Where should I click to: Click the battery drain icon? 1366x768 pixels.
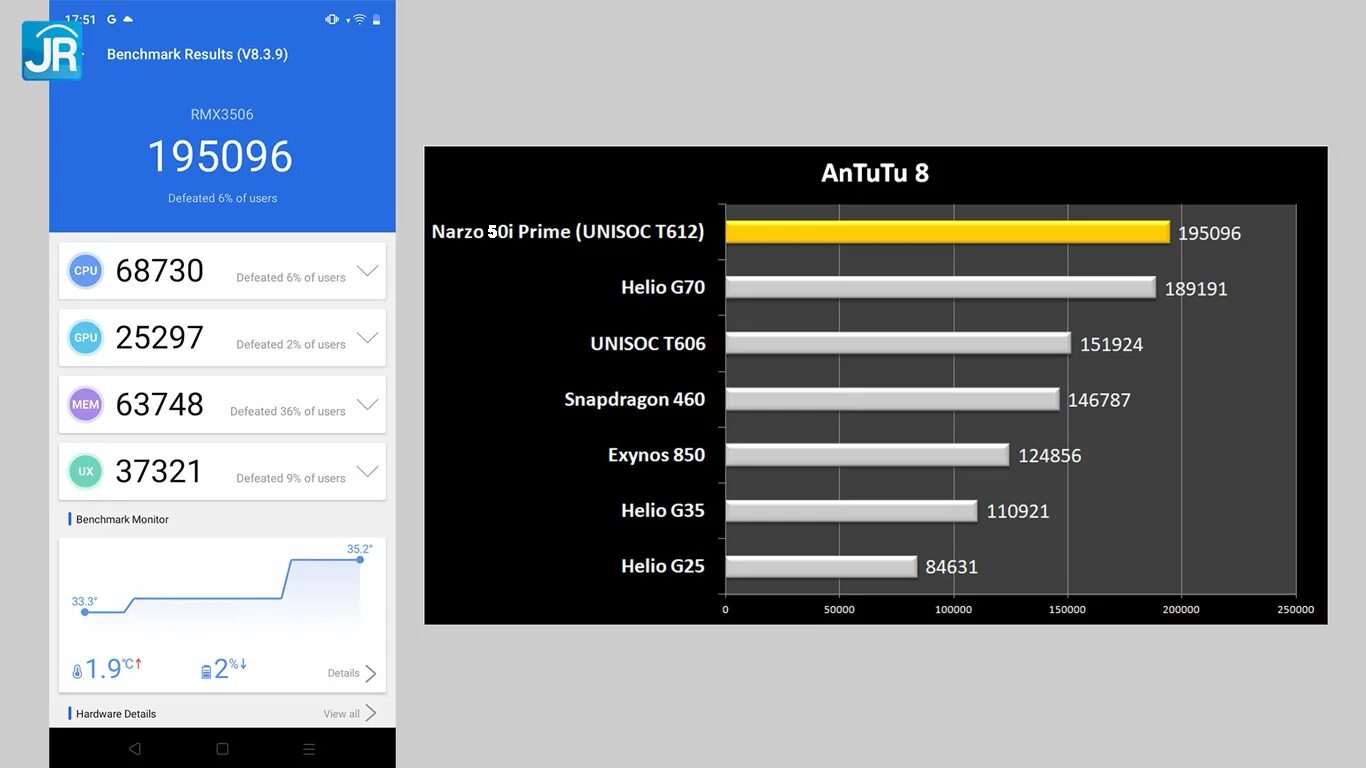point(206,673)
